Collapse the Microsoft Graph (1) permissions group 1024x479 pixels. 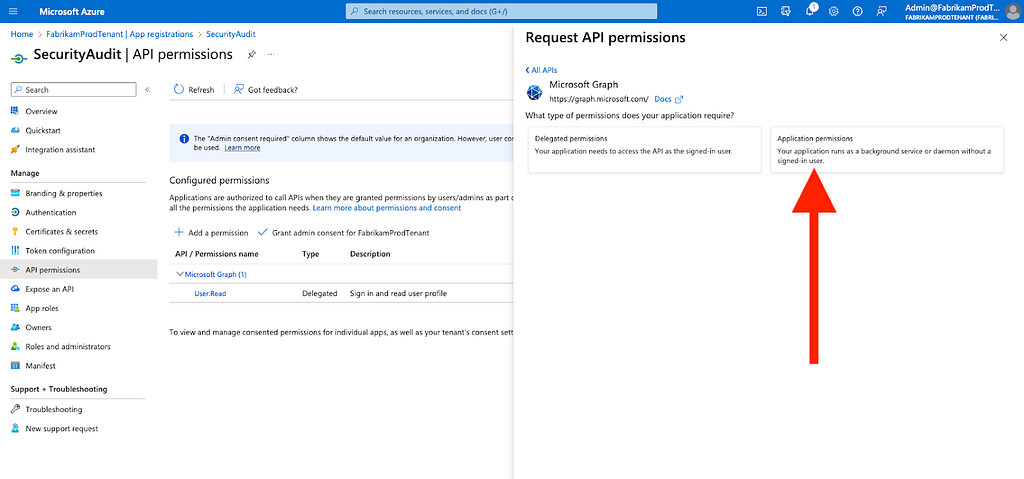click(180, 274)
